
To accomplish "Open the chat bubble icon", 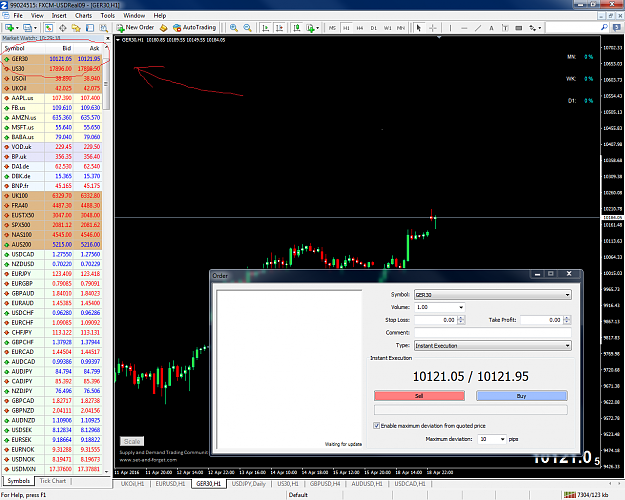I will coord(617,27).
